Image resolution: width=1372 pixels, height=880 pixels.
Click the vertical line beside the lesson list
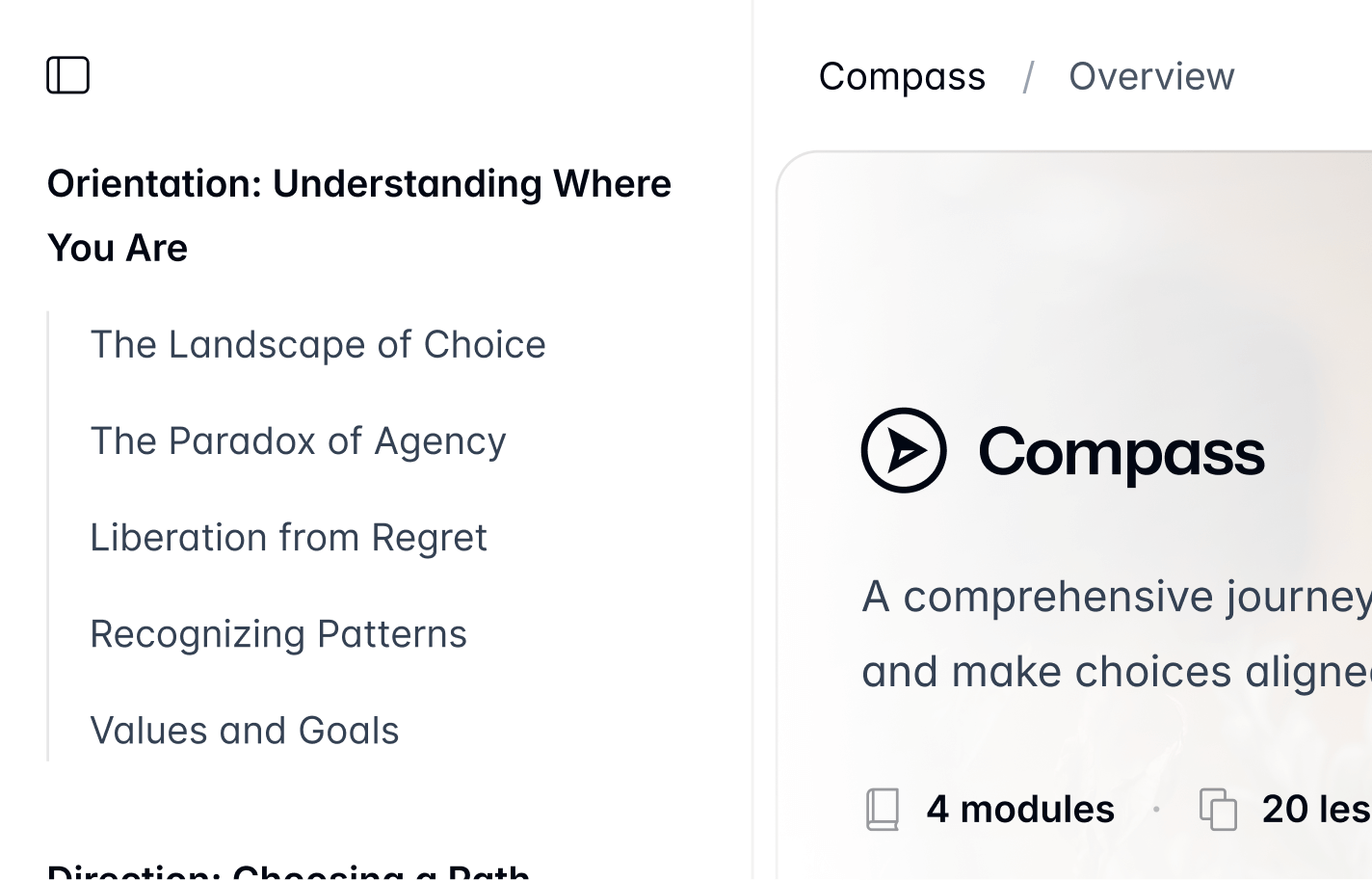click(48, 536)
